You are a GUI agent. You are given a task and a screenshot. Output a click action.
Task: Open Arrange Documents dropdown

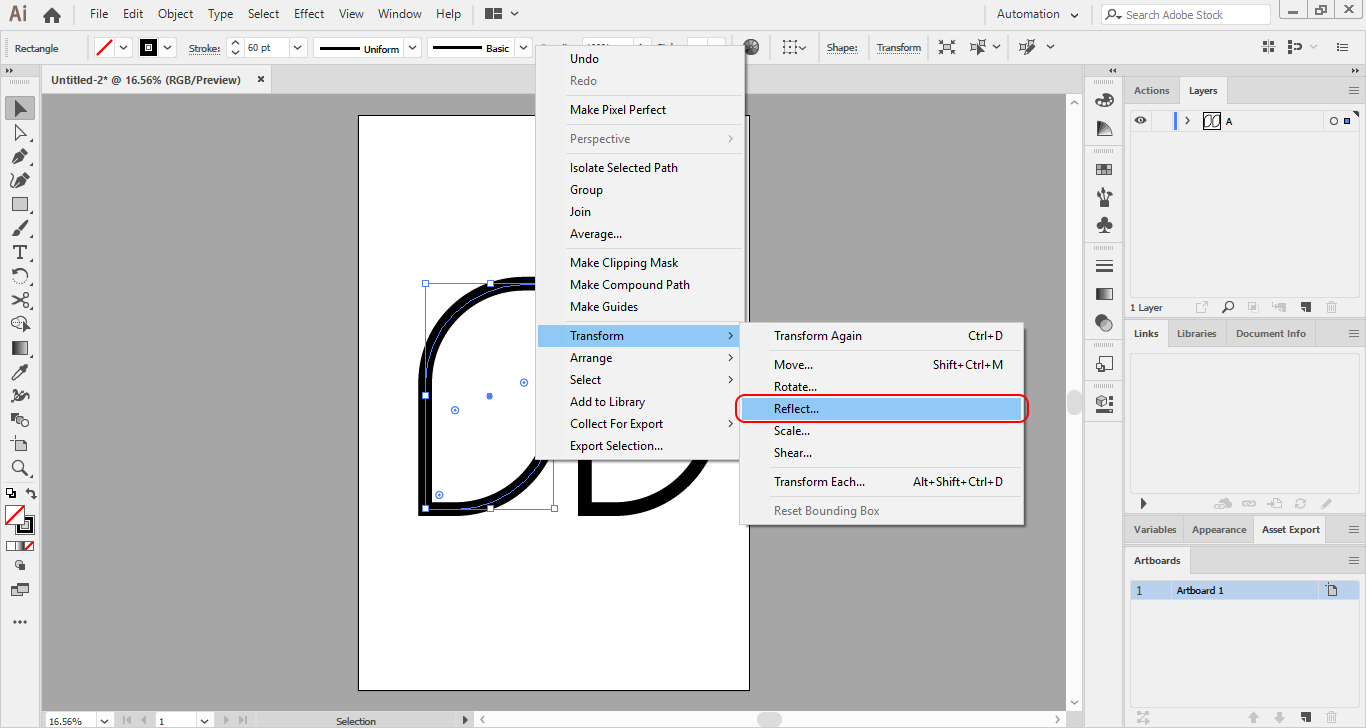(501, 14)
